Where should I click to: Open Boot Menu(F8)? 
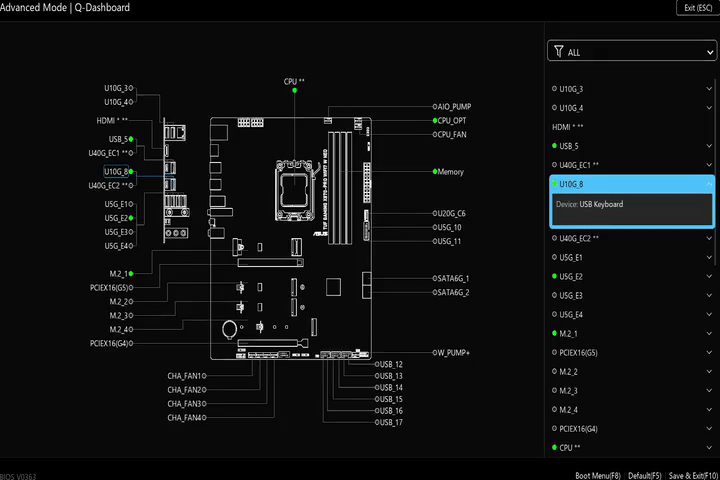598,475
